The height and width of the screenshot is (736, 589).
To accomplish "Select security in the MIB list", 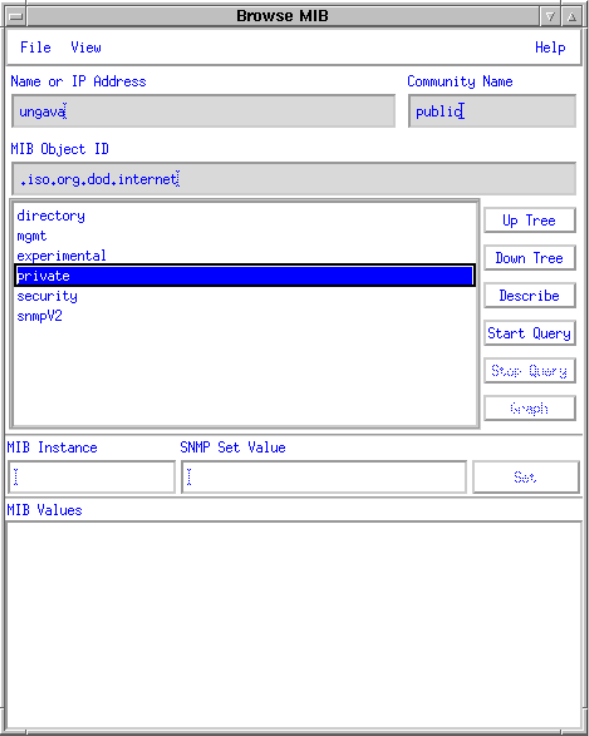I will (x=245, y=296).
